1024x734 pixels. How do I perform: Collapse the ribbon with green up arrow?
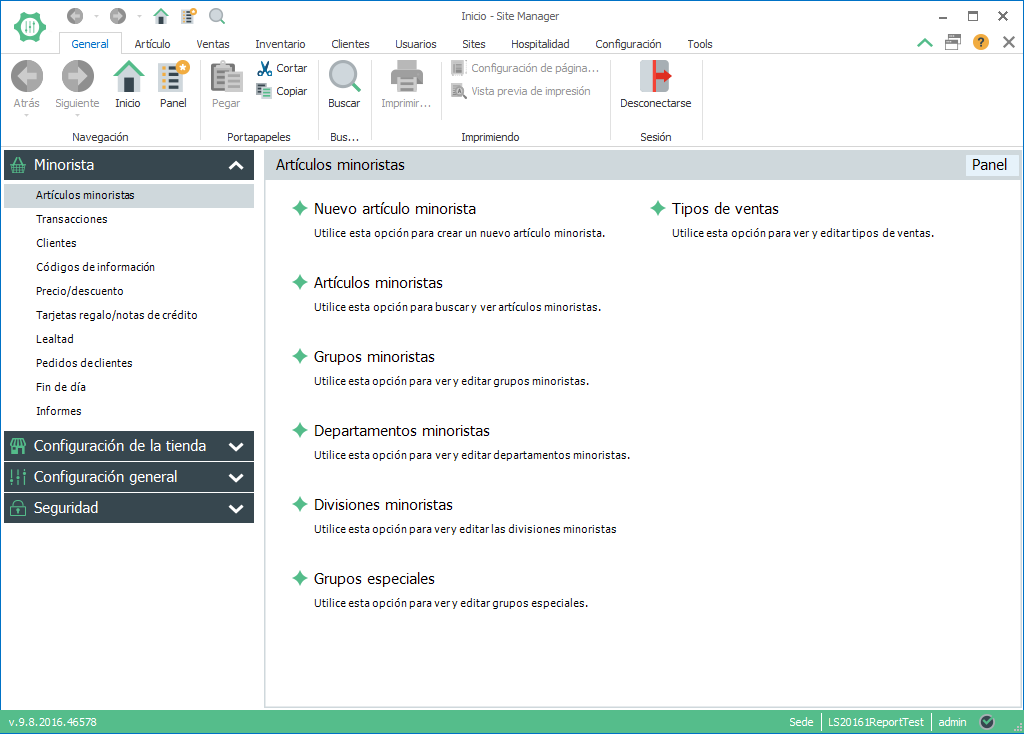[925, 42]
